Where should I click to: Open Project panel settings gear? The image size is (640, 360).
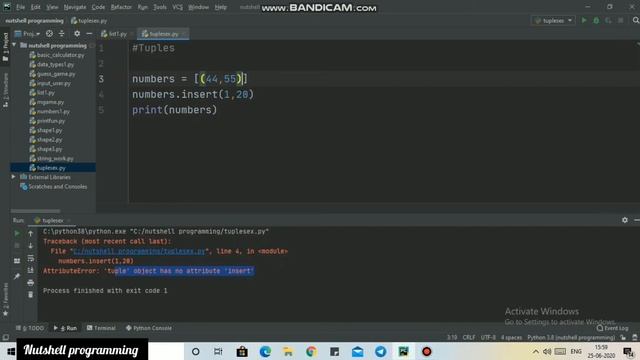[x=77, y=33]
